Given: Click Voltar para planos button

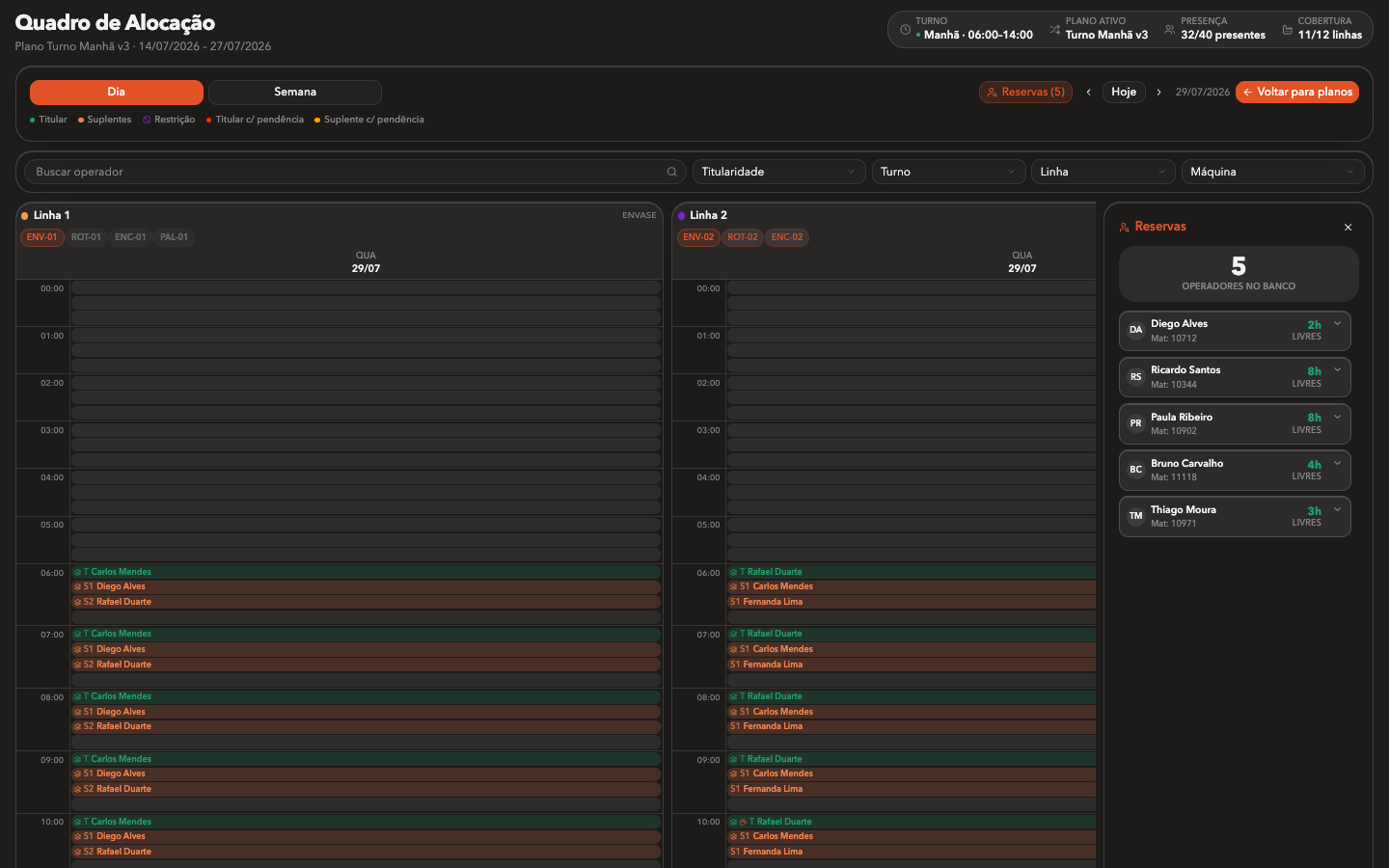Looking at the screenshot, I should click(x=1297, y=93).
